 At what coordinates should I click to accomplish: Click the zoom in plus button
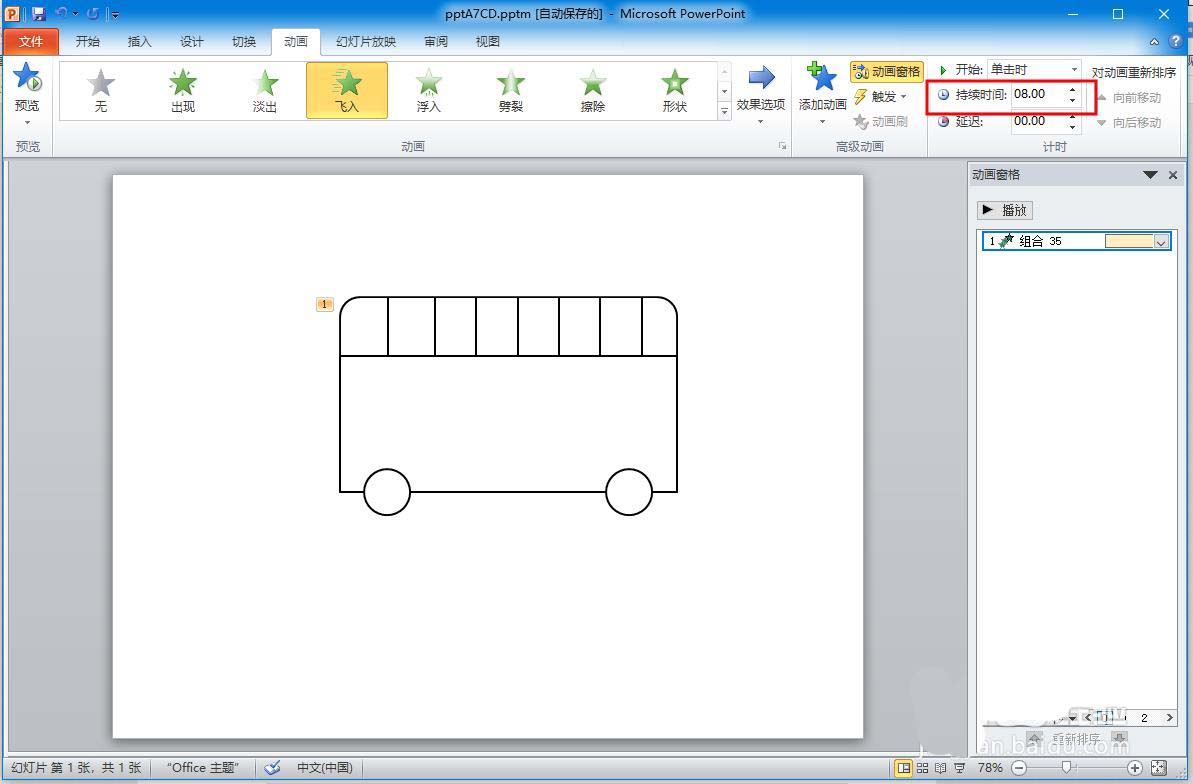pos(1134,768)
